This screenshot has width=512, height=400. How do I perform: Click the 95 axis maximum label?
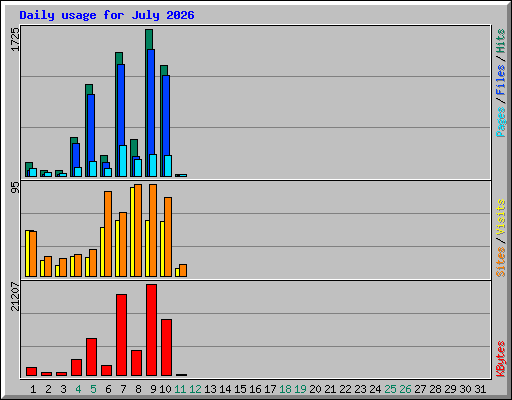click(x=15, y=188)
